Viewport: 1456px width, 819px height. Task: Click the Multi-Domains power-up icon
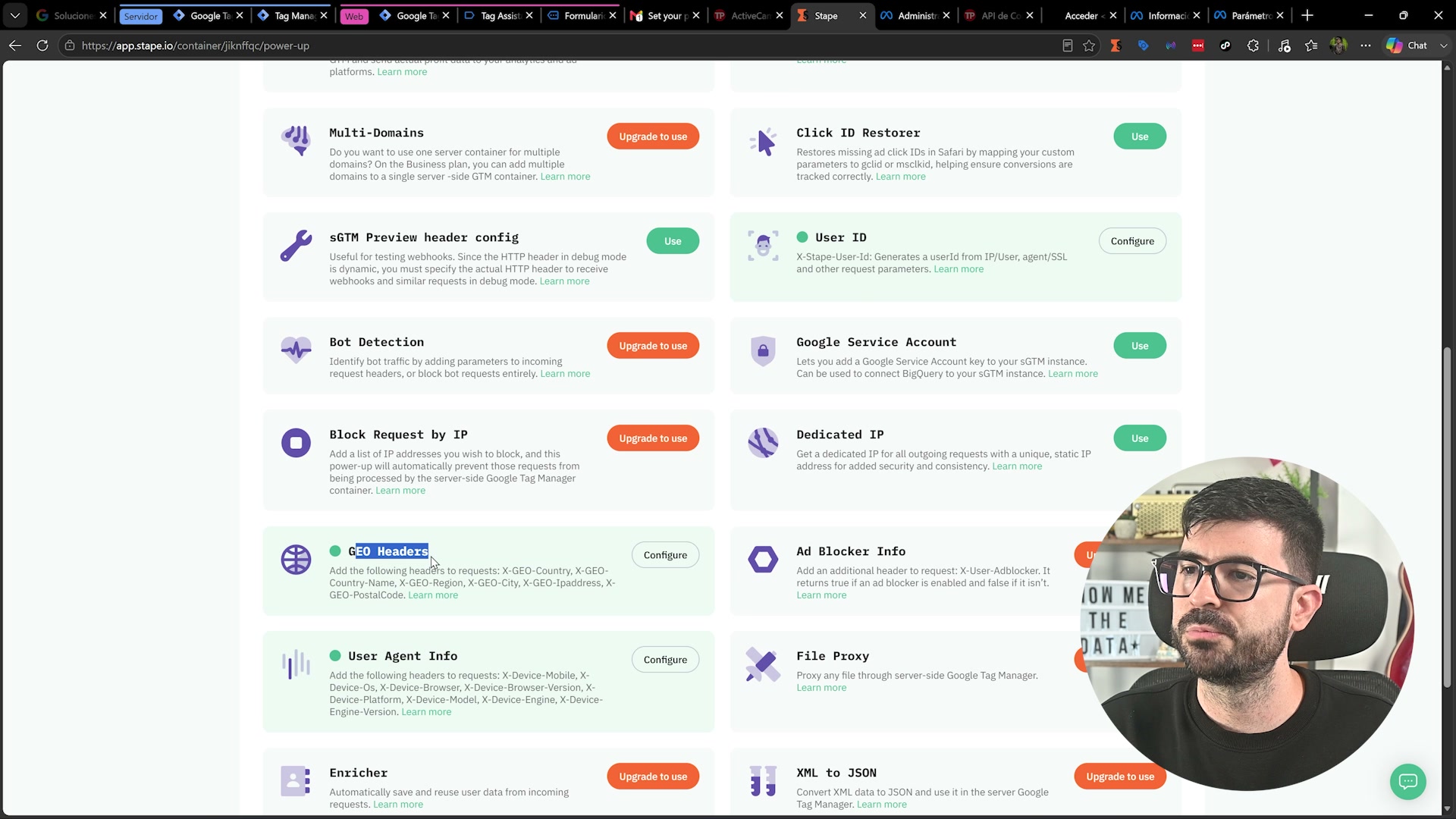(296, 141)
